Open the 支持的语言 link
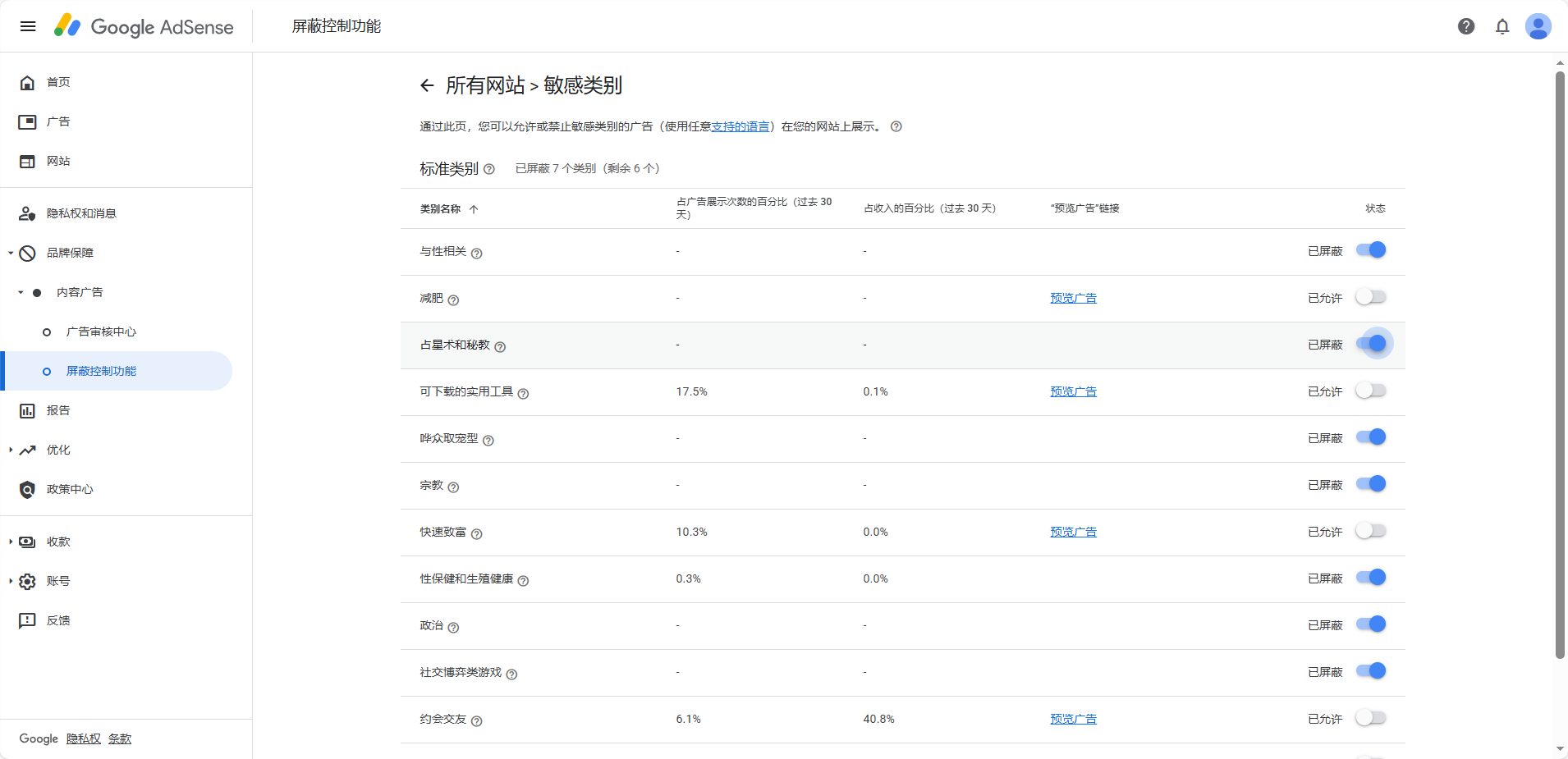1568x759 pixels. coord(740,126)
